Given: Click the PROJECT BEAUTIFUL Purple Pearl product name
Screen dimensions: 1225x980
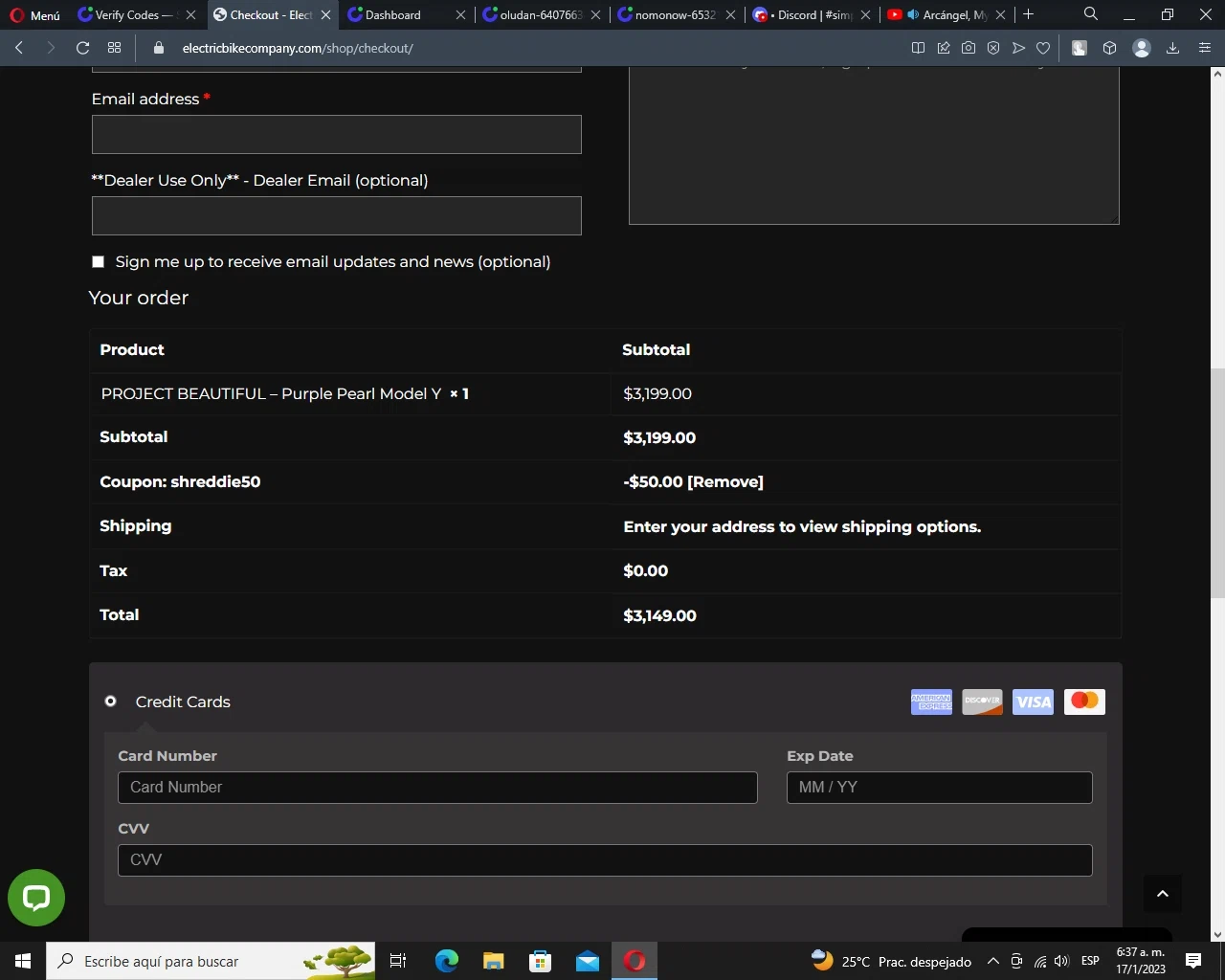Looking at the screenshot, I should tap(271, 394).
